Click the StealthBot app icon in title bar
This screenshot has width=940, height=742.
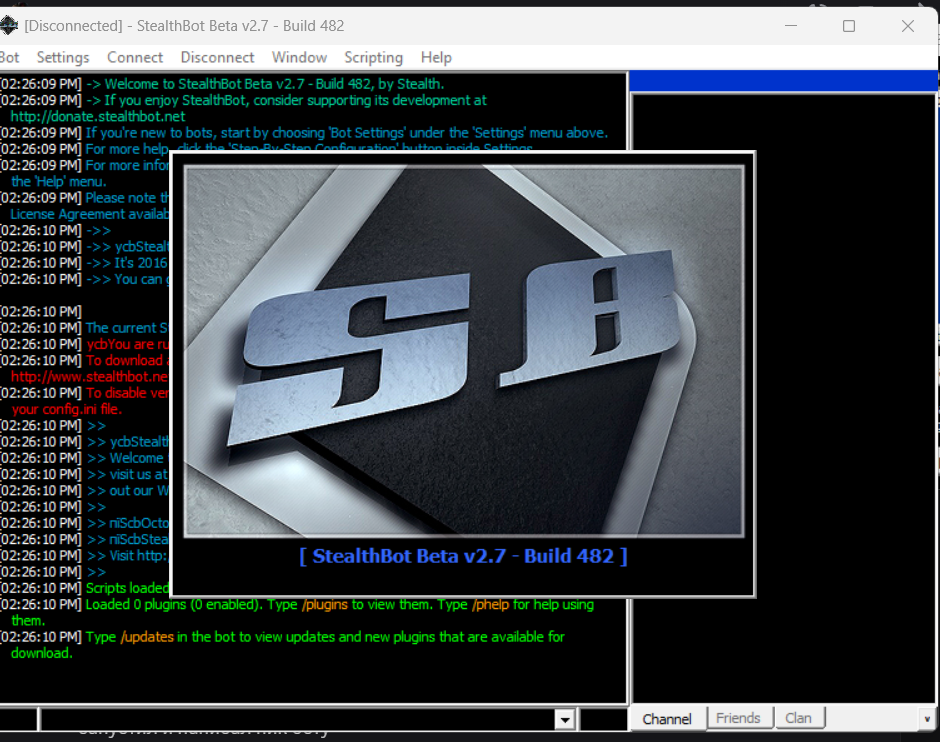(x=9, y=25)
